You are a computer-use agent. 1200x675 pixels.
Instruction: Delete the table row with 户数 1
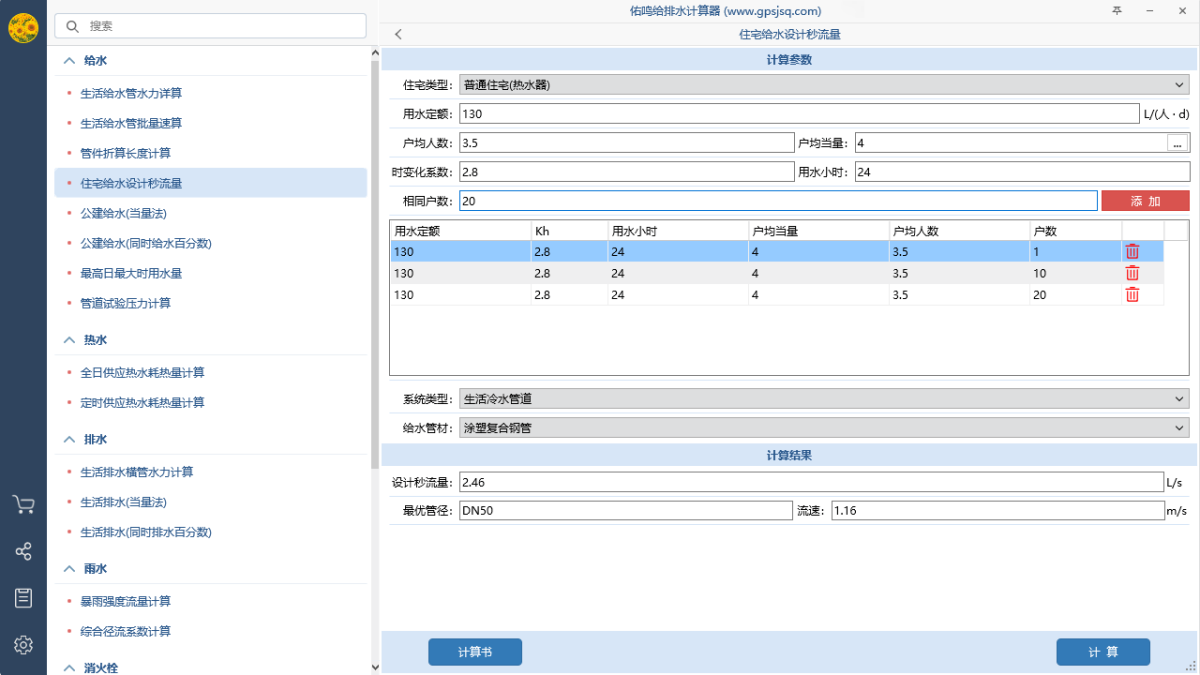click(x=1132, y=252)
